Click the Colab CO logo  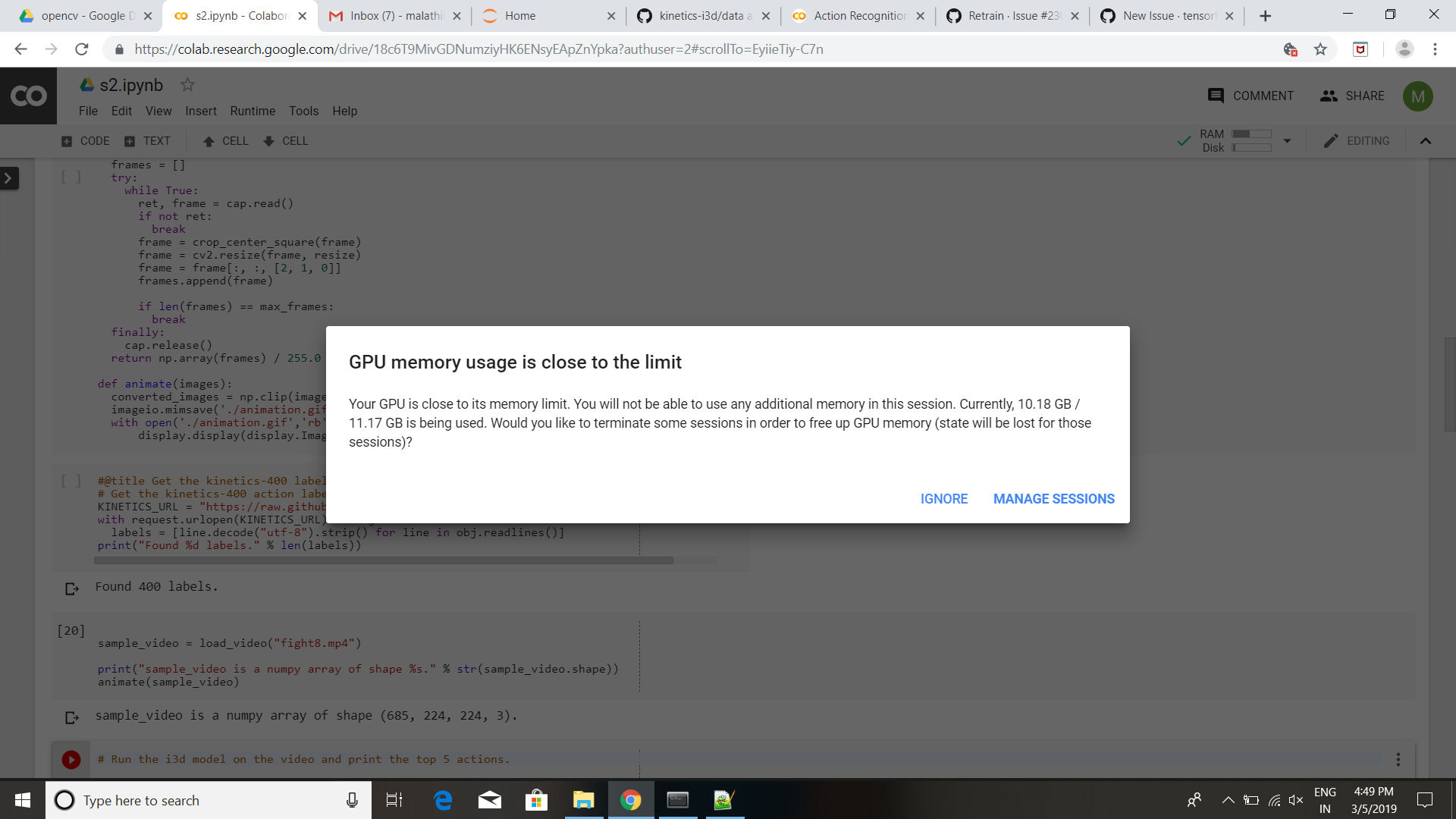tap(28, 96)
